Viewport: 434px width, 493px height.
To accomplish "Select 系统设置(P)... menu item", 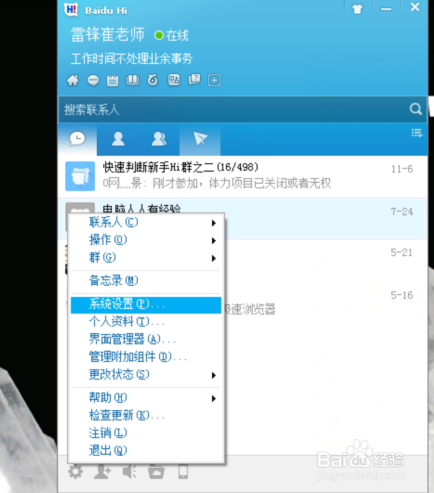I will tap(146, 305).
